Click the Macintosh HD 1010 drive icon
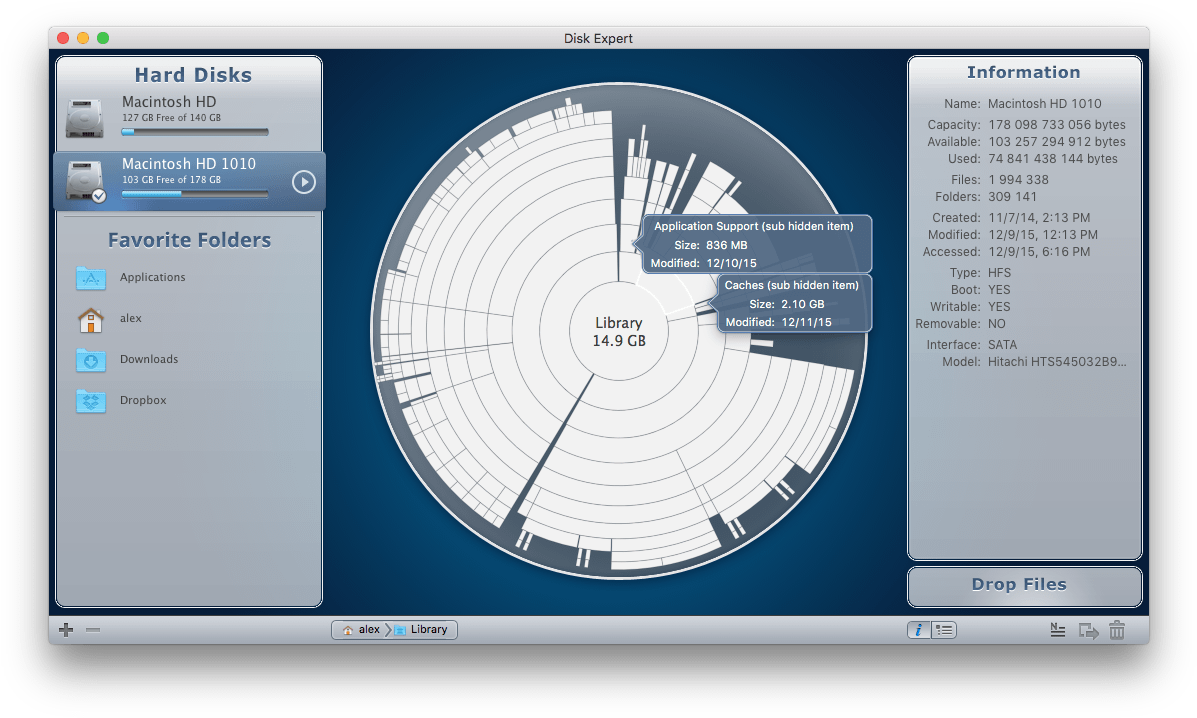Image resolution: width=1197 pixels, height=718 pixels. point(85,181)
